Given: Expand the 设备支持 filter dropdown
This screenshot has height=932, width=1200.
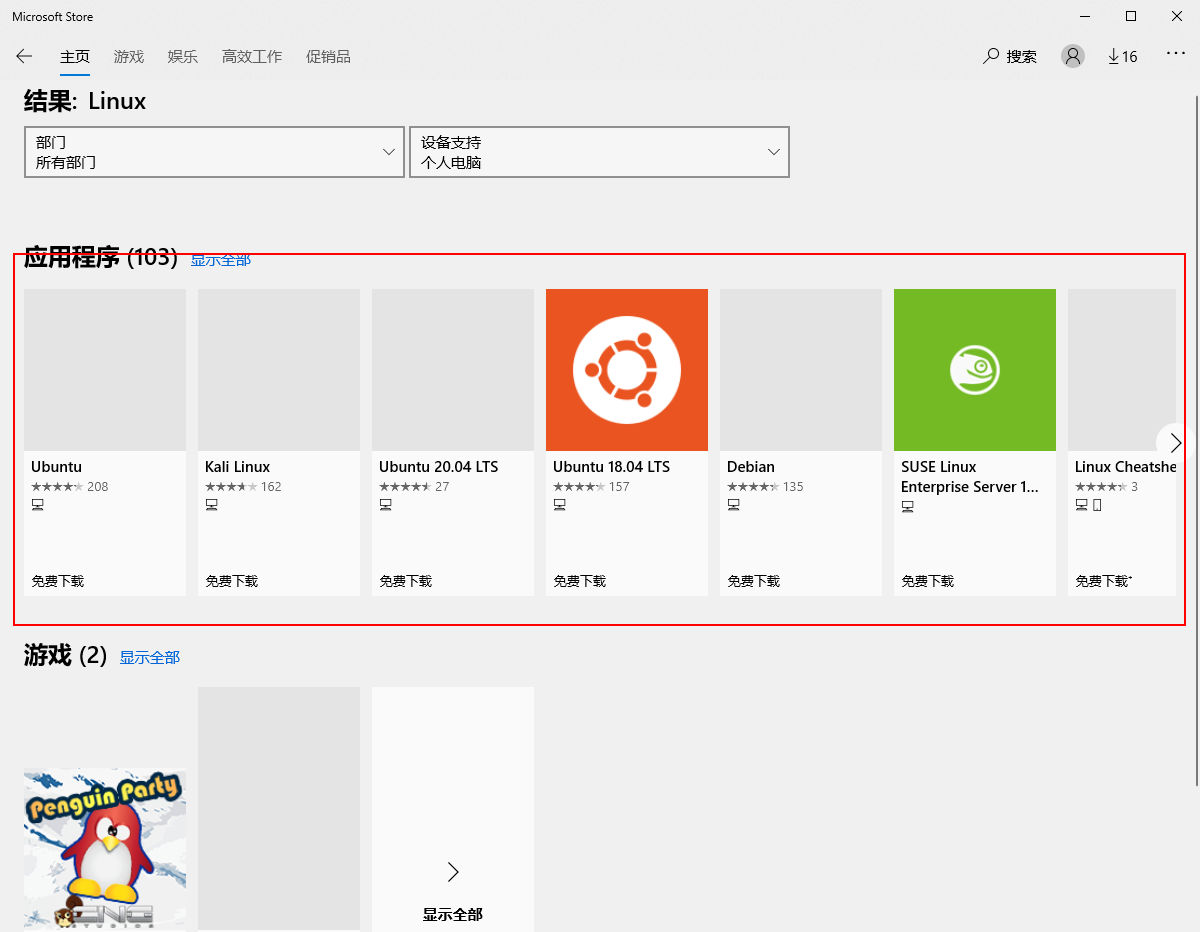Looking at the screenshot, I should tap(599, 152).
